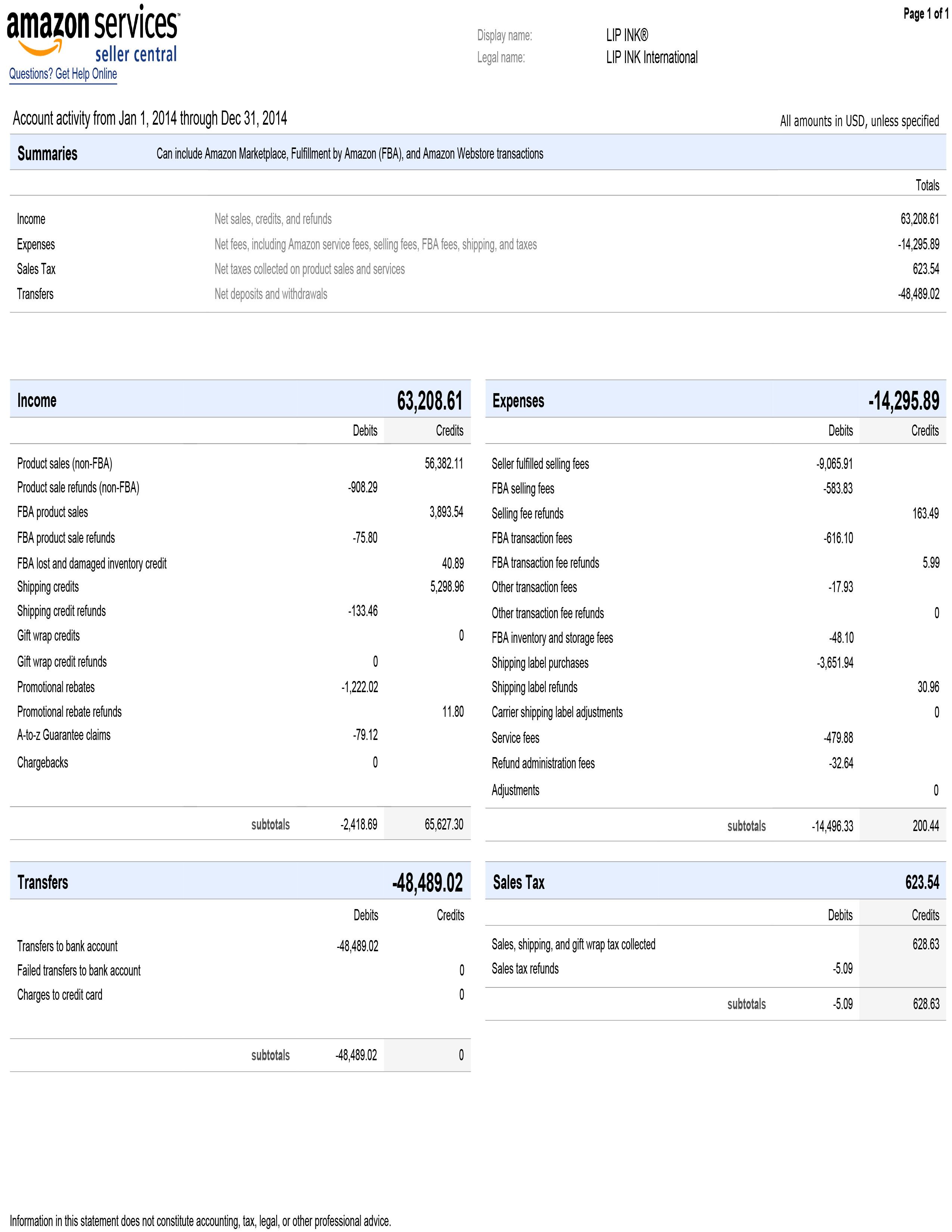
Task: Select the Page 1 of 1 indicator
Action: [925, 13]
